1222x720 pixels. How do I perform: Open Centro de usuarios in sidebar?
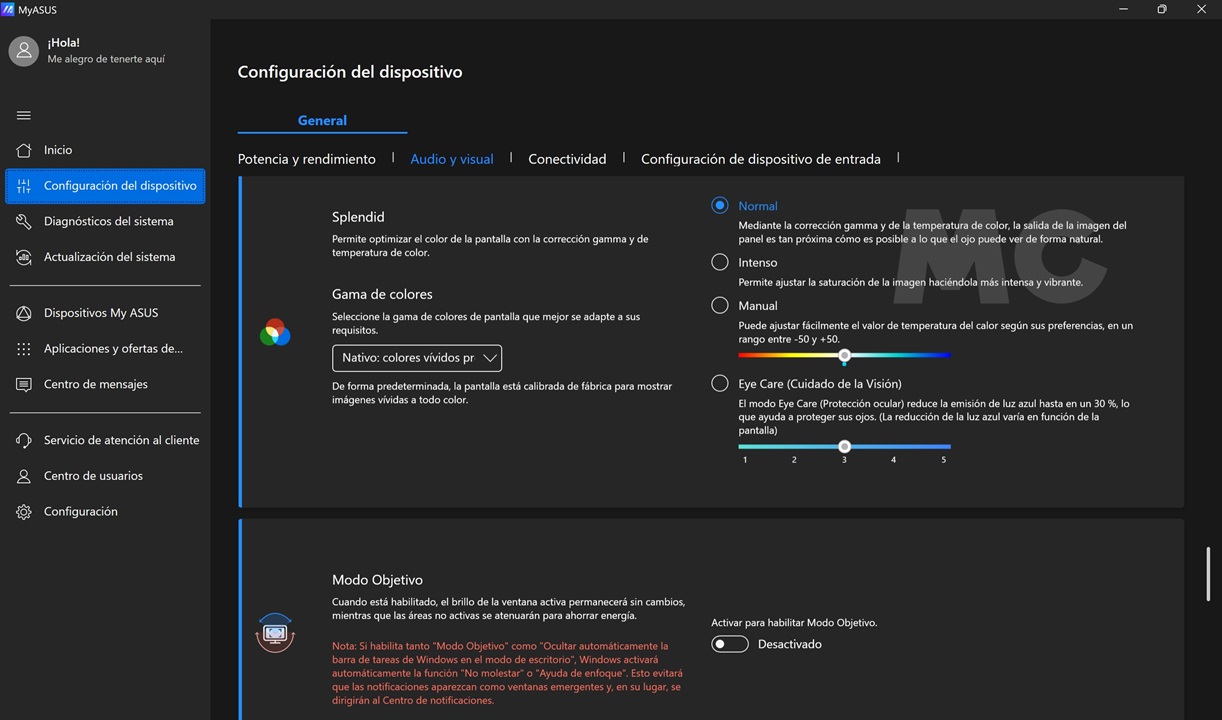[x=93, y=476]
